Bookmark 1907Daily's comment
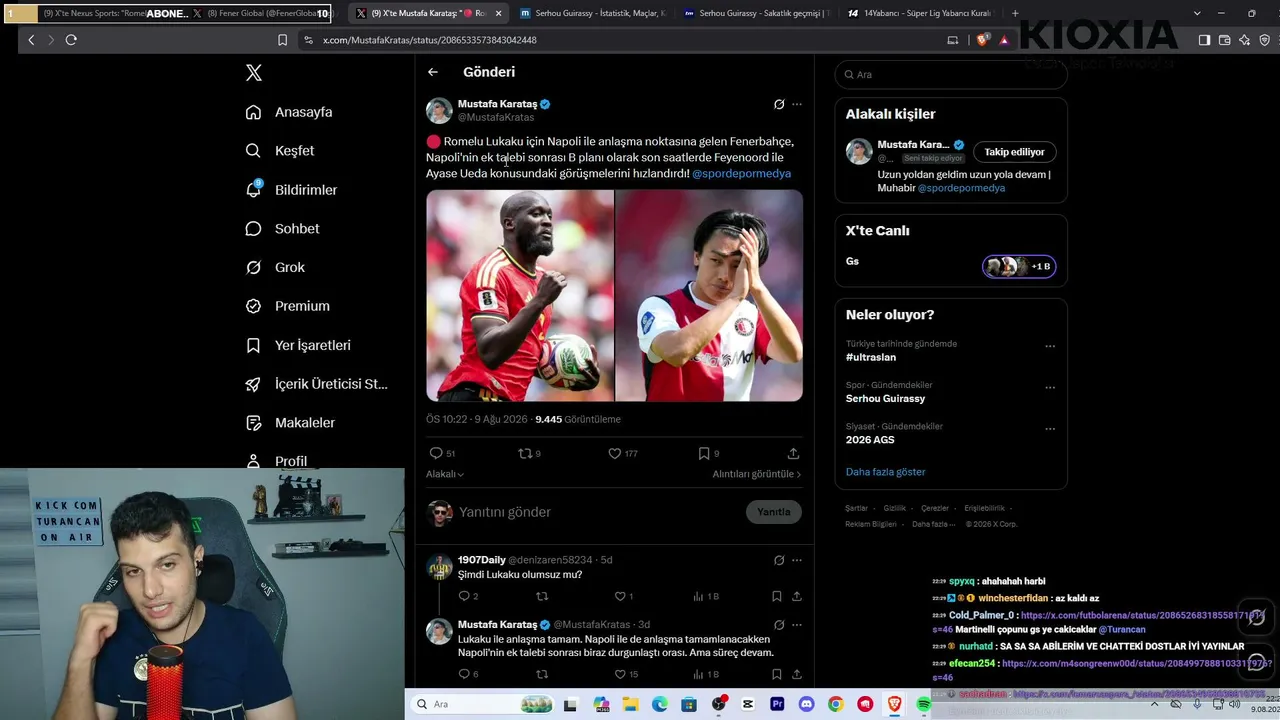The width and height of the screenshot is (1280, 720). pos(777,596)
